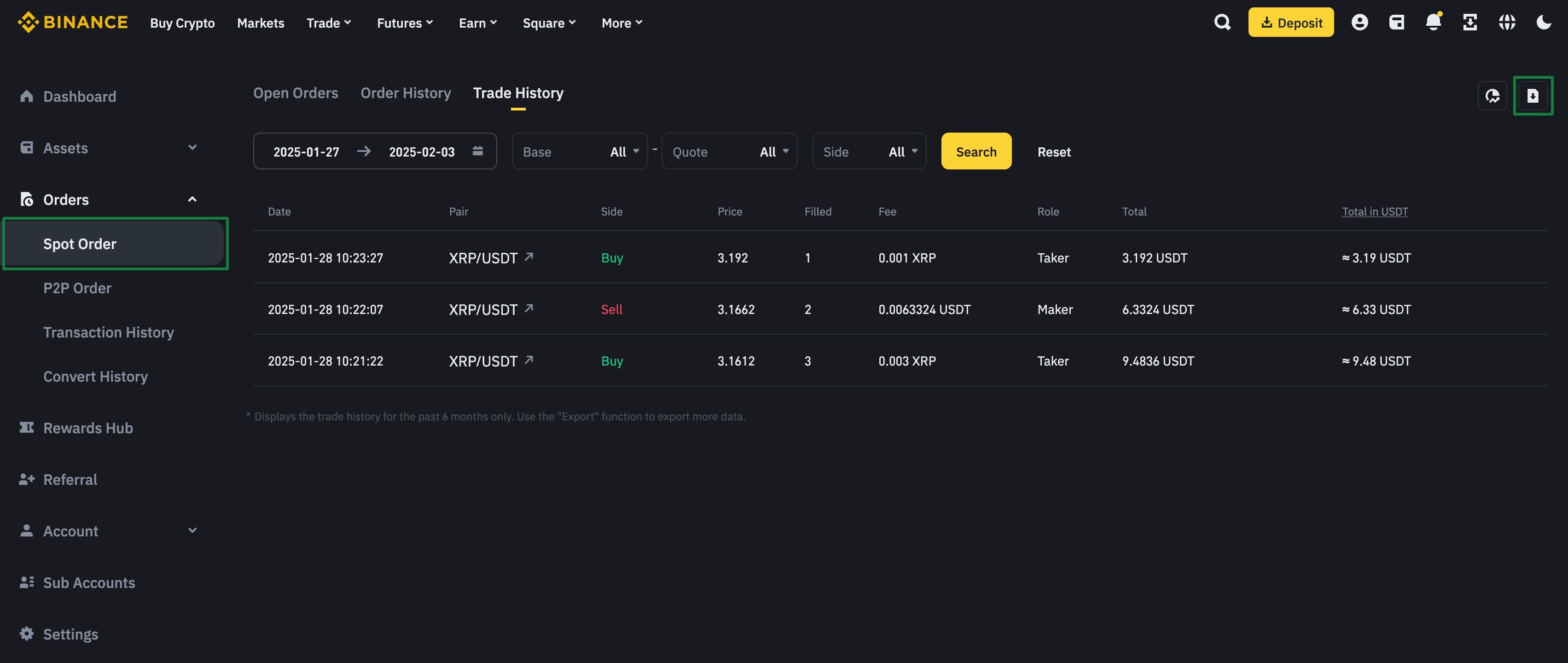This screenshot has height=663, width=1568.
Task: Click the 0.0063324 USDT fee cell
Action: [924, 309]
